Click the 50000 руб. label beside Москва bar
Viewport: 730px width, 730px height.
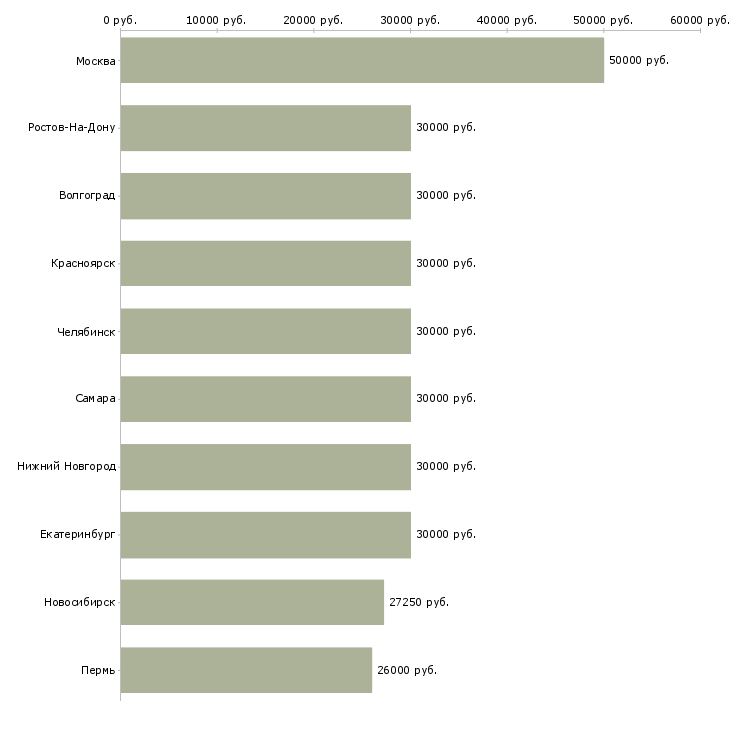(x=639, y=61)
